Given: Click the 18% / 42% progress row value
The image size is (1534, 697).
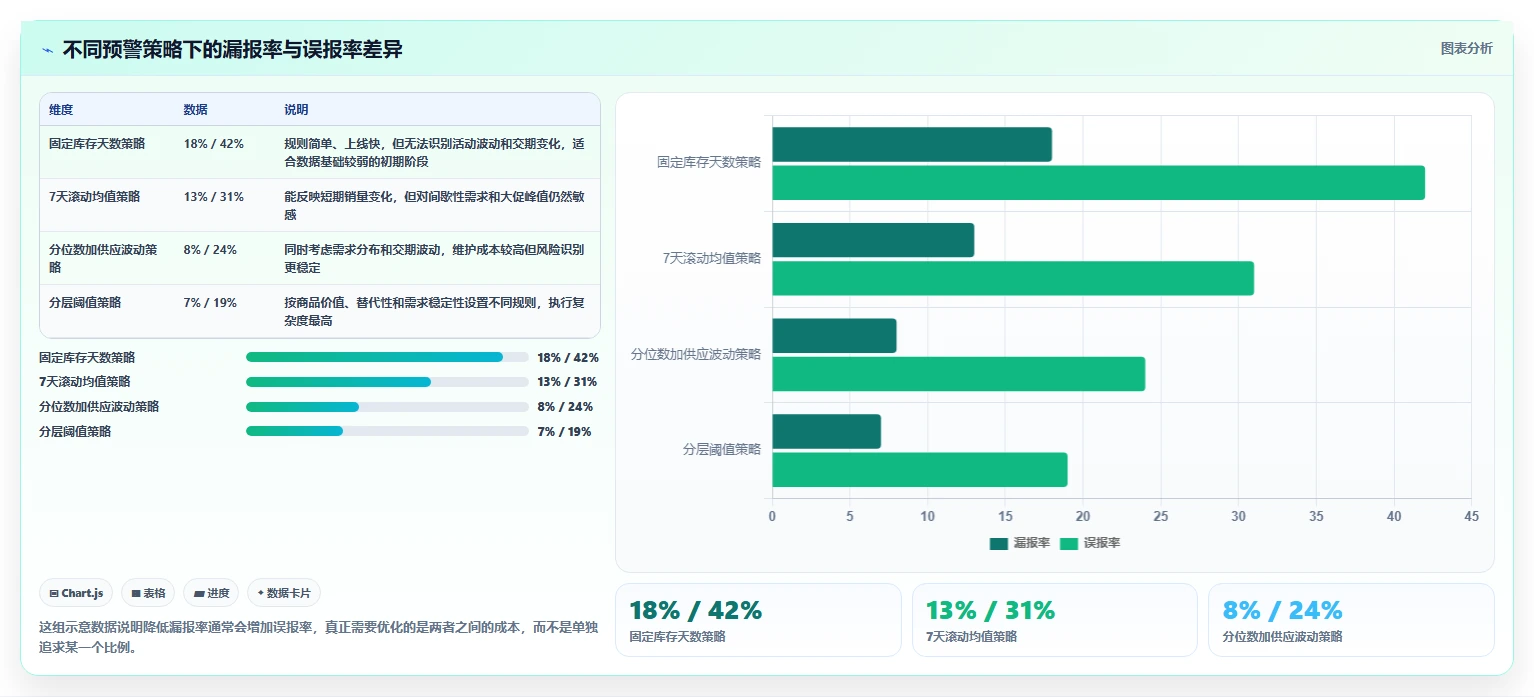Looking at the screenshot, I should coord(568,357).
